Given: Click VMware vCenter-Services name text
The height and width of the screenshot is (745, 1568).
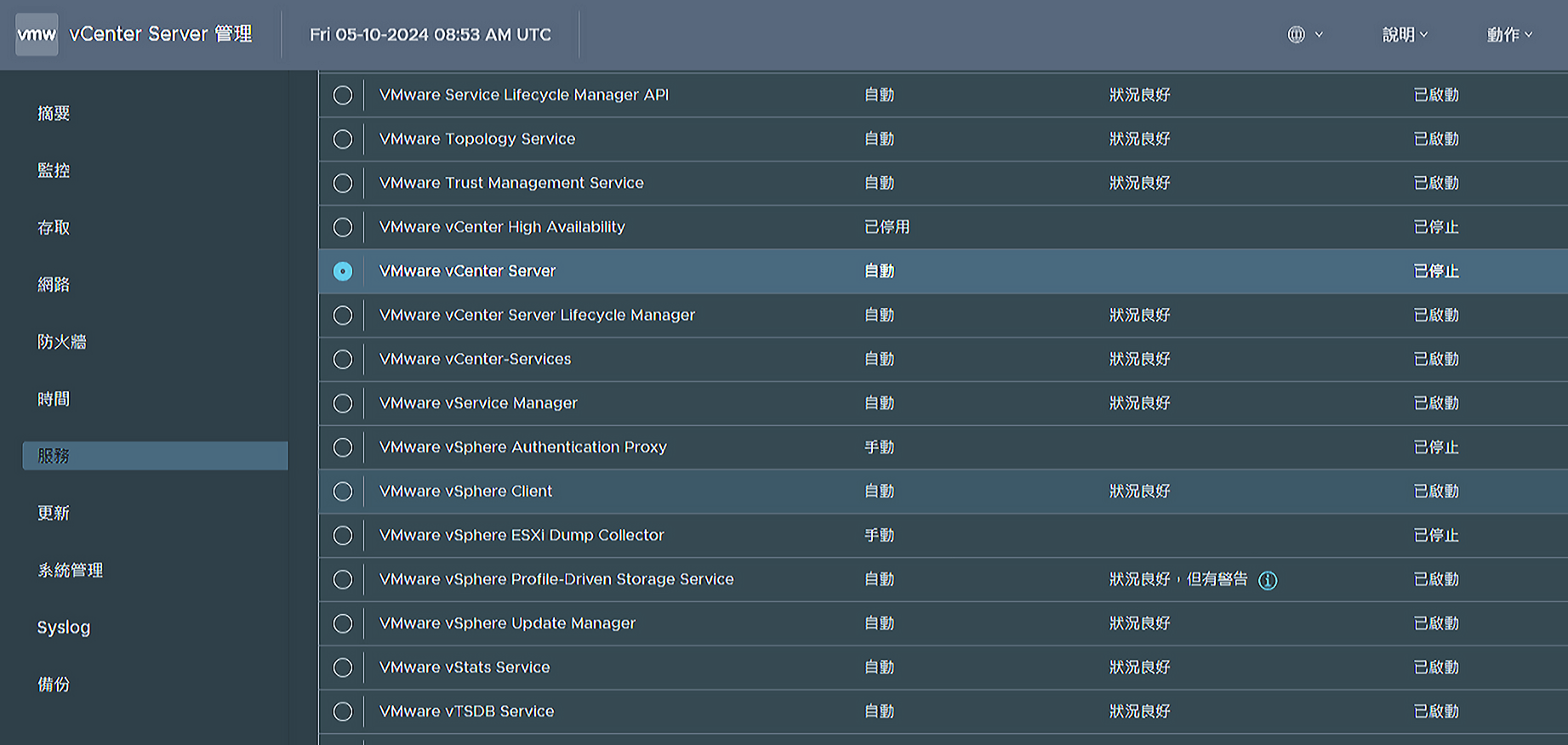Looking at the screenshot, I should click(476, 360).
